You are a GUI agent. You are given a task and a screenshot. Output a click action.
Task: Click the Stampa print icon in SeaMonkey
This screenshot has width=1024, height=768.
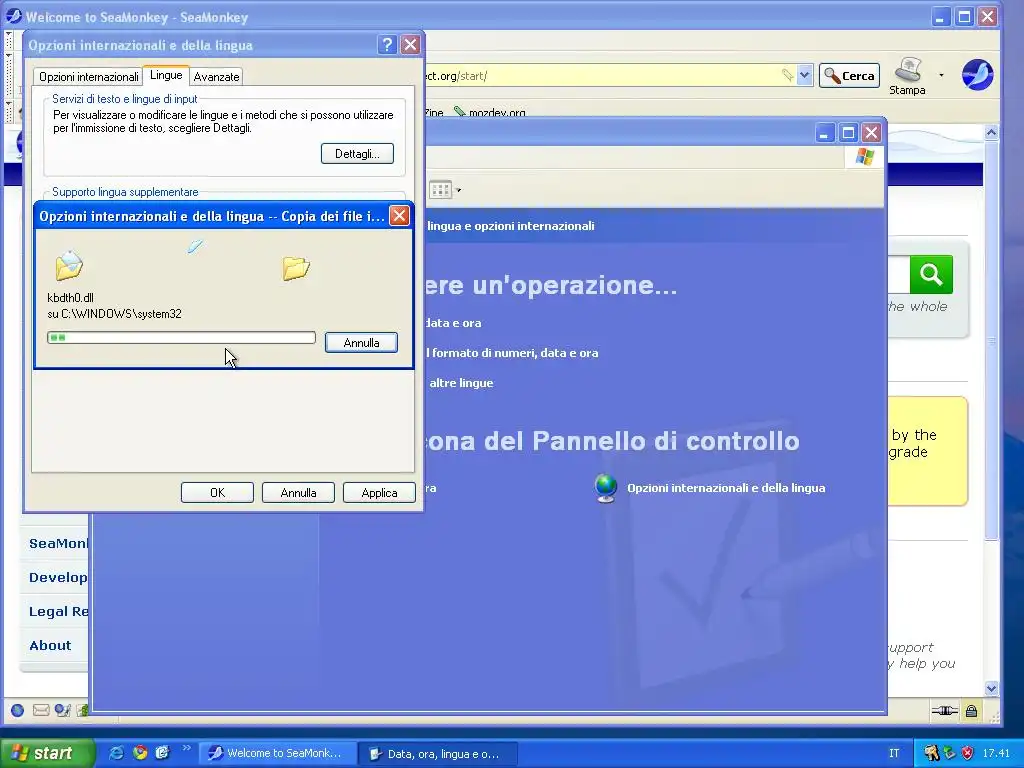(908, 76)
